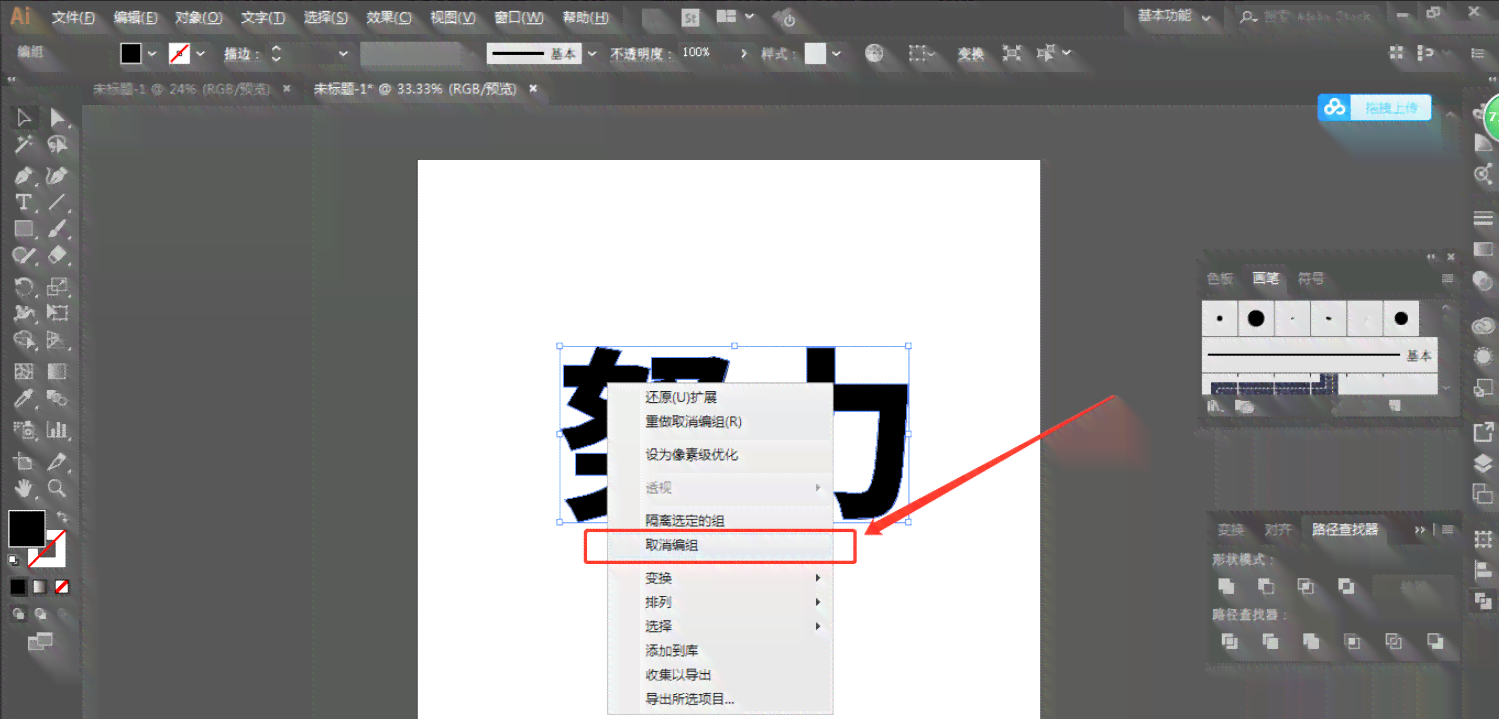
Task: Open the Layers panel from right dock
Action: [1483, 463]
